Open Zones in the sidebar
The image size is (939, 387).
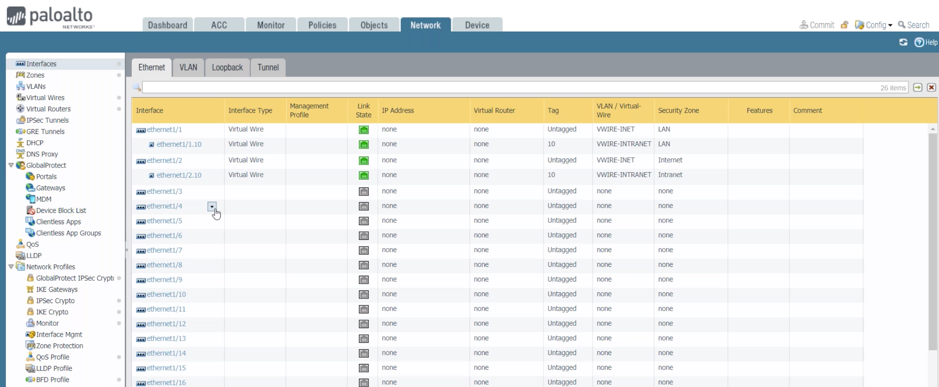(x=35, y=75)
